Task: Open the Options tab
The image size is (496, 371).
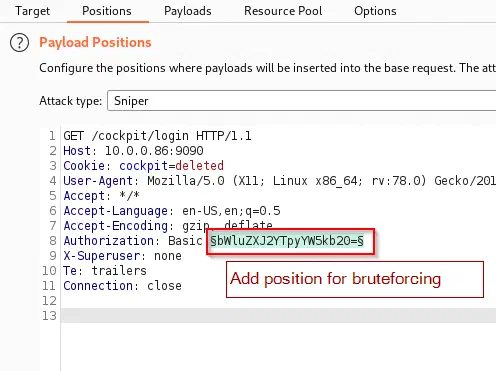Action: click(375, 11)
